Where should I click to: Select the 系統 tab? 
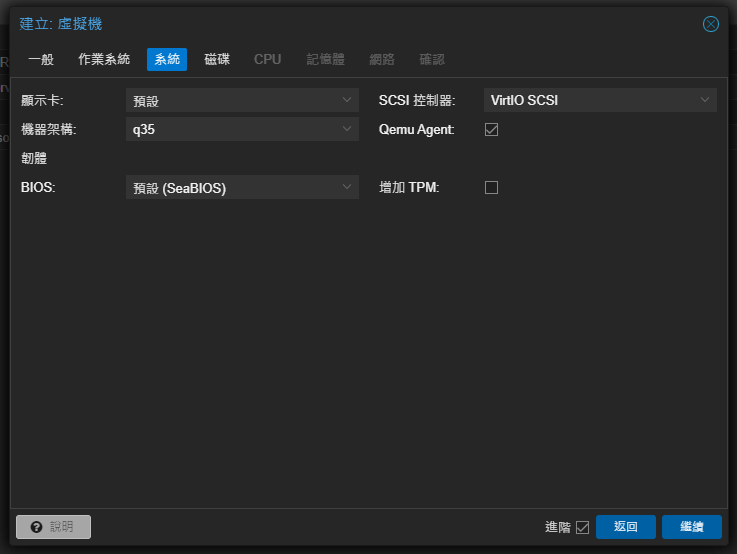[x=167, y=59]
